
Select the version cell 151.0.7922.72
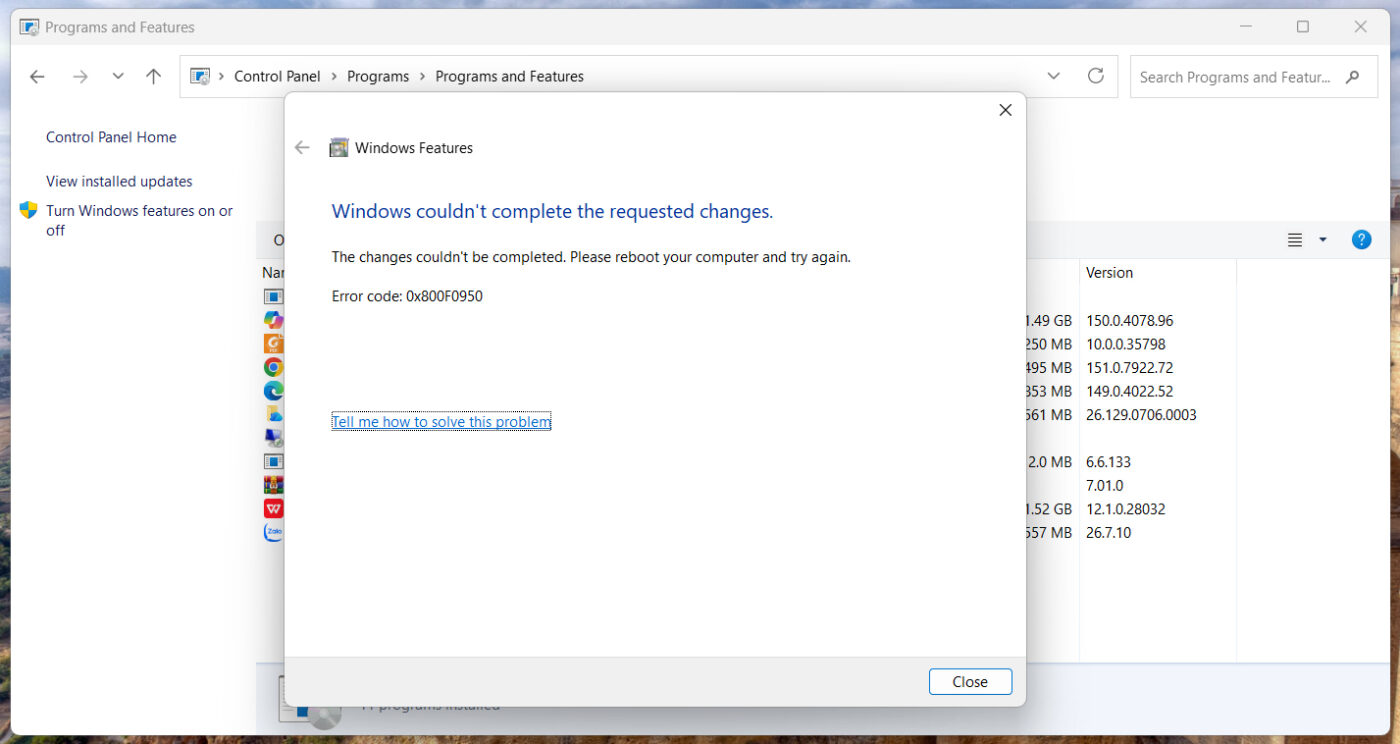click(x=1130, y=368)
